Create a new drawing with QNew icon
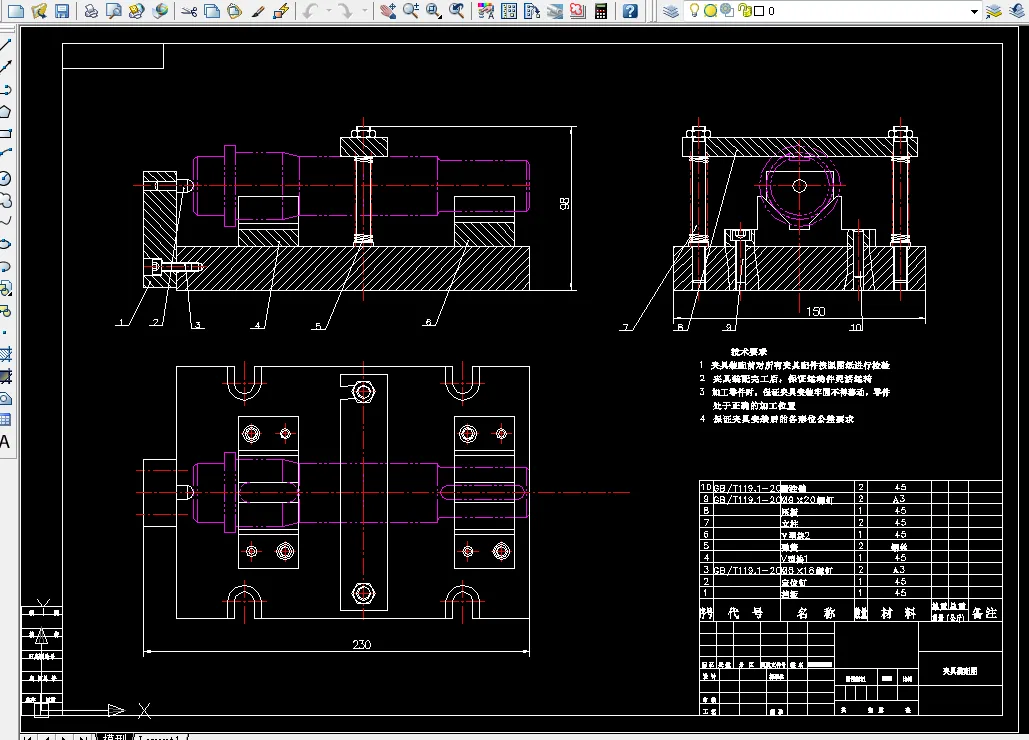This screenshot has height=740, width=1029. pos(16,10)
